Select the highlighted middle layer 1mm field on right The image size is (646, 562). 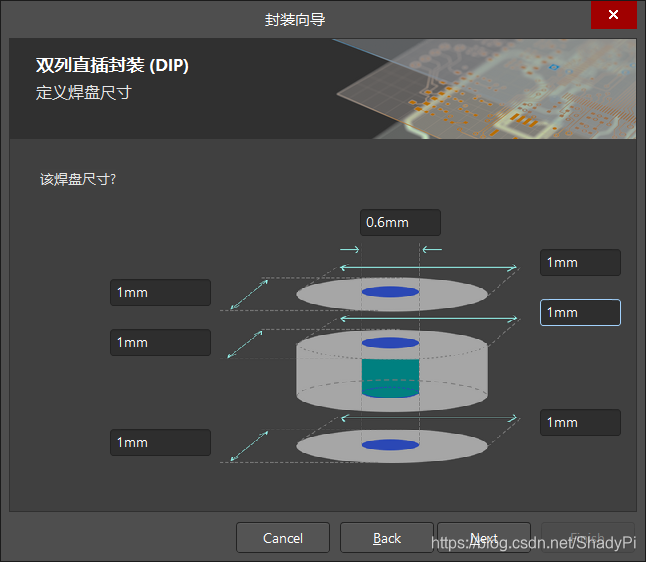(x=580, y=312)
